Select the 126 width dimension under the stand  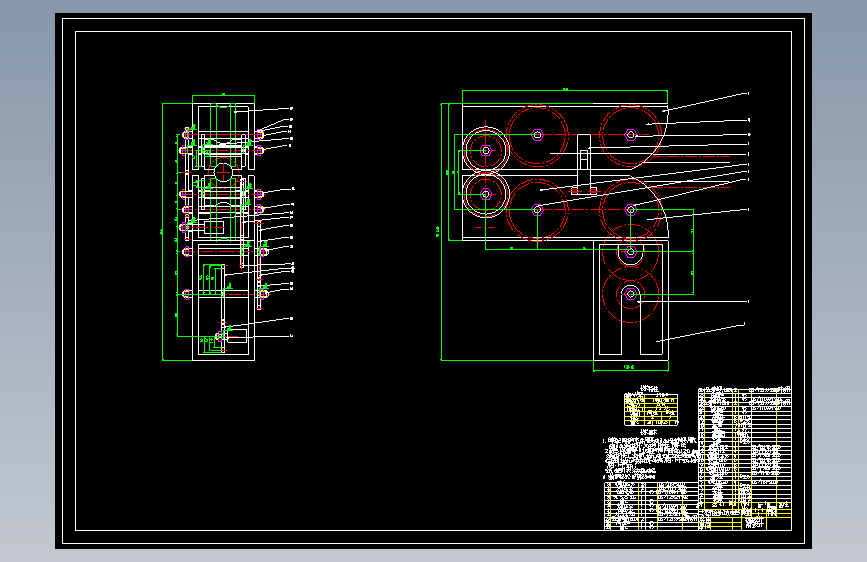[x=630, y=366]
